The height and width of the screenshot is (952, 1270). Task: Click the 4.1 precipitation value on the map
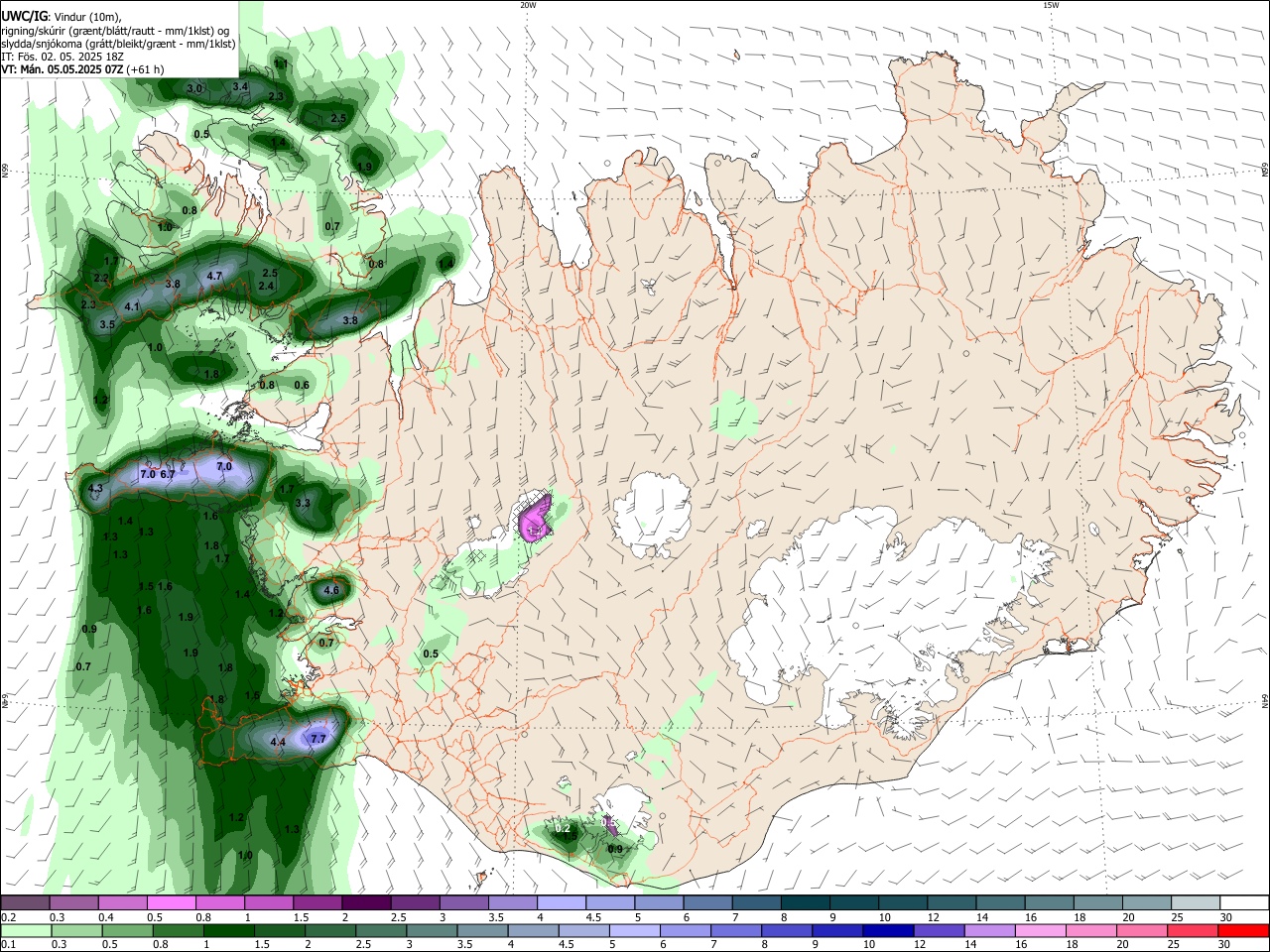(132, 307)
